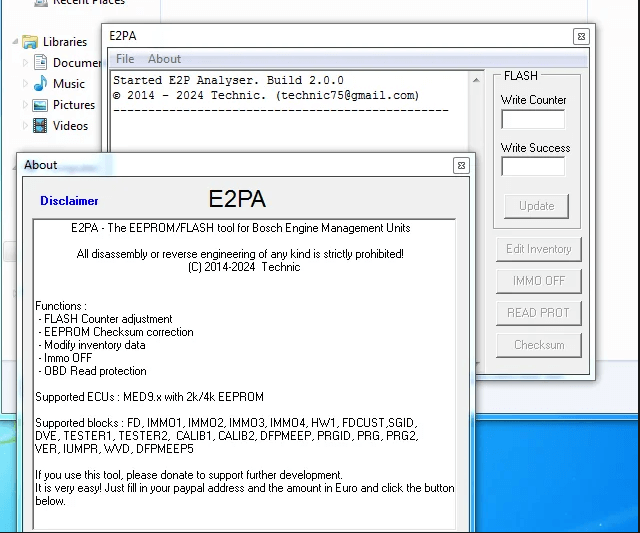Open the About menu in E2PA

click(x=164, y=59)
